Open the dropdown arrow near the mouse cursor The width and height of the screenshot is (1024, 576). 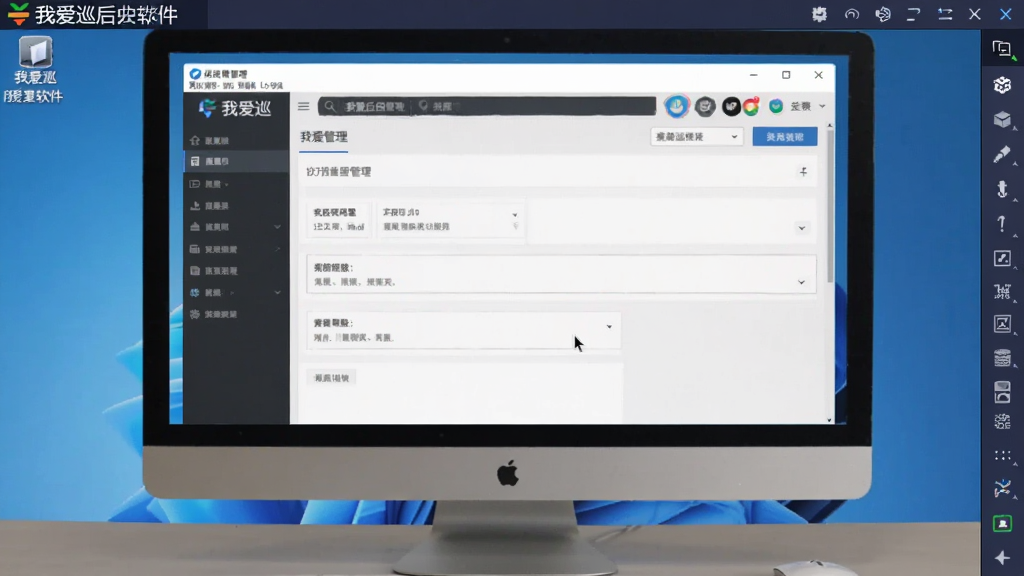(x=609, y=327)
